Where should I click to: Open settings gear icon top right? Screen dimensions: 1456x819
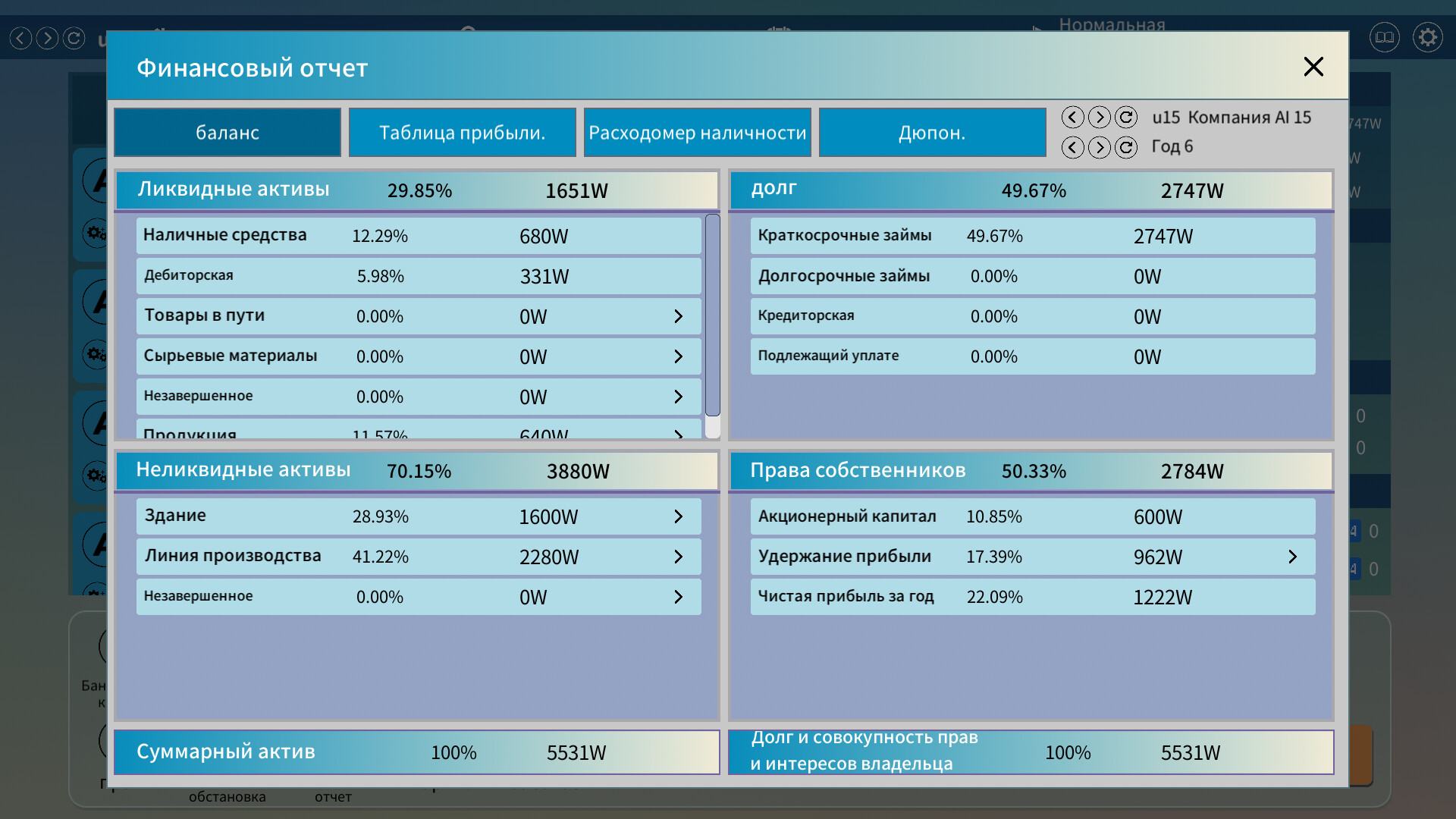(x=1427, y=37)
